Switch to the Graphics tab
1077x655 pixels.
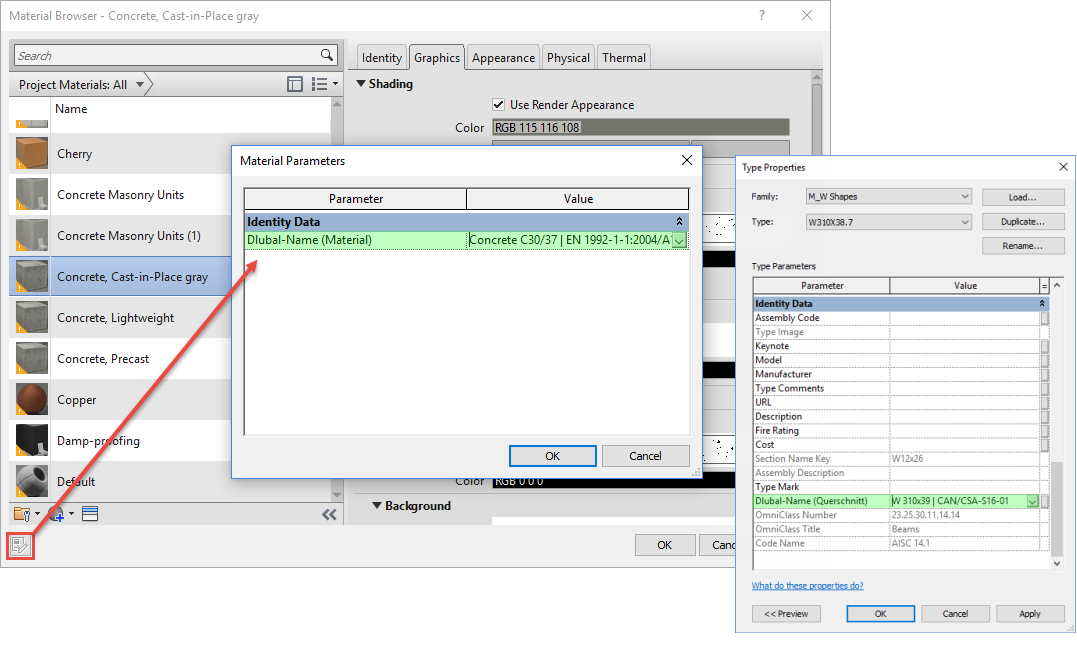point(437,58)
